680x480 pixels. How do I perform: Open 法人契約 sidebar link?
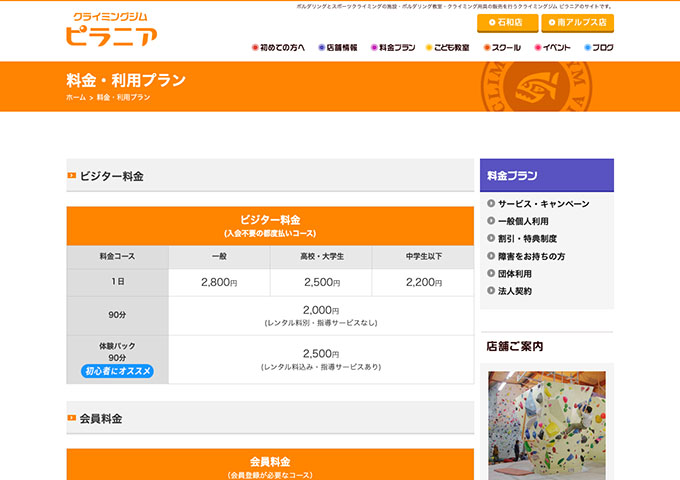(515, 291)
